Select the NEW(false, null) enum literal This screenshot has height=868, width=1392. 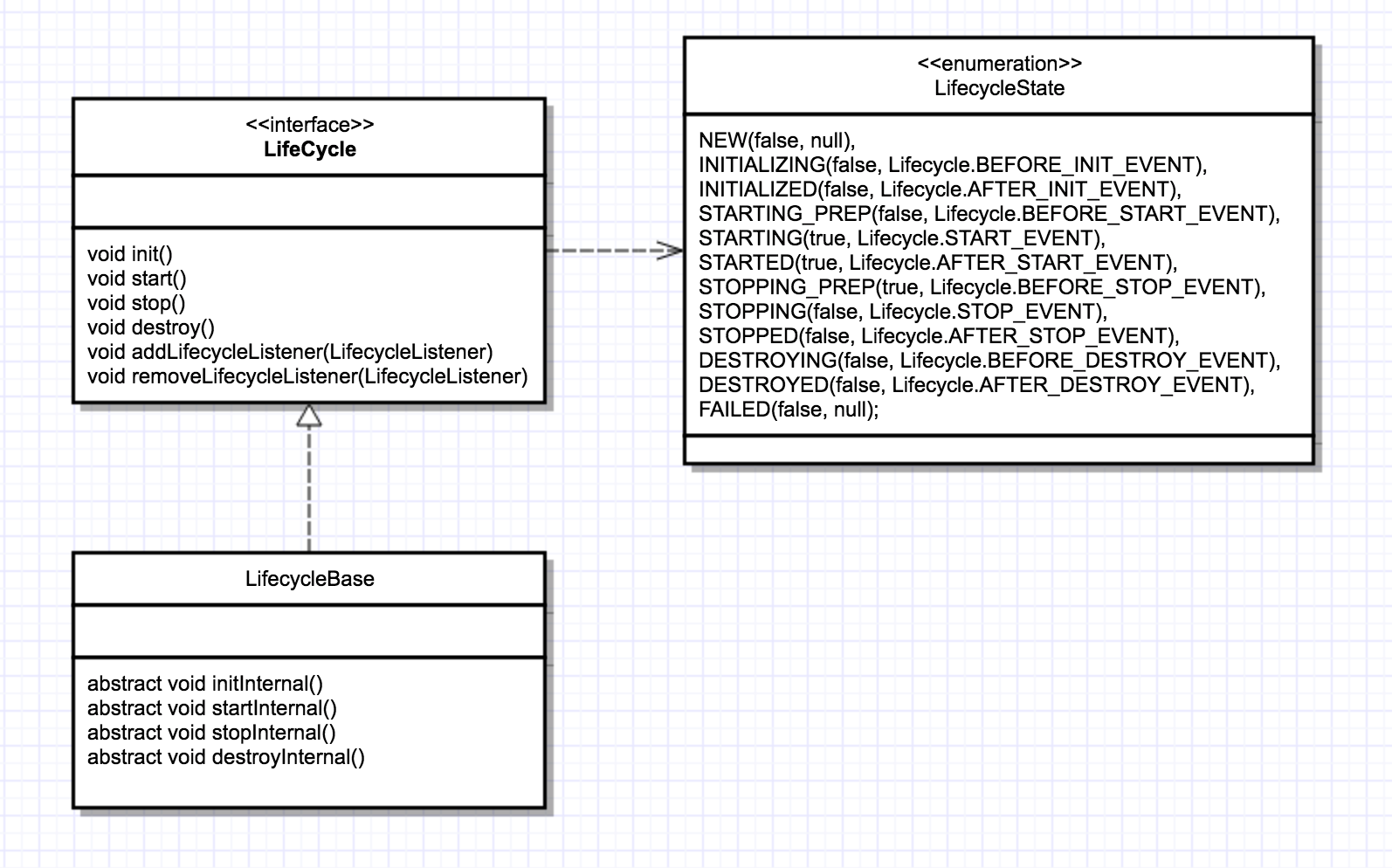(776, 141)
